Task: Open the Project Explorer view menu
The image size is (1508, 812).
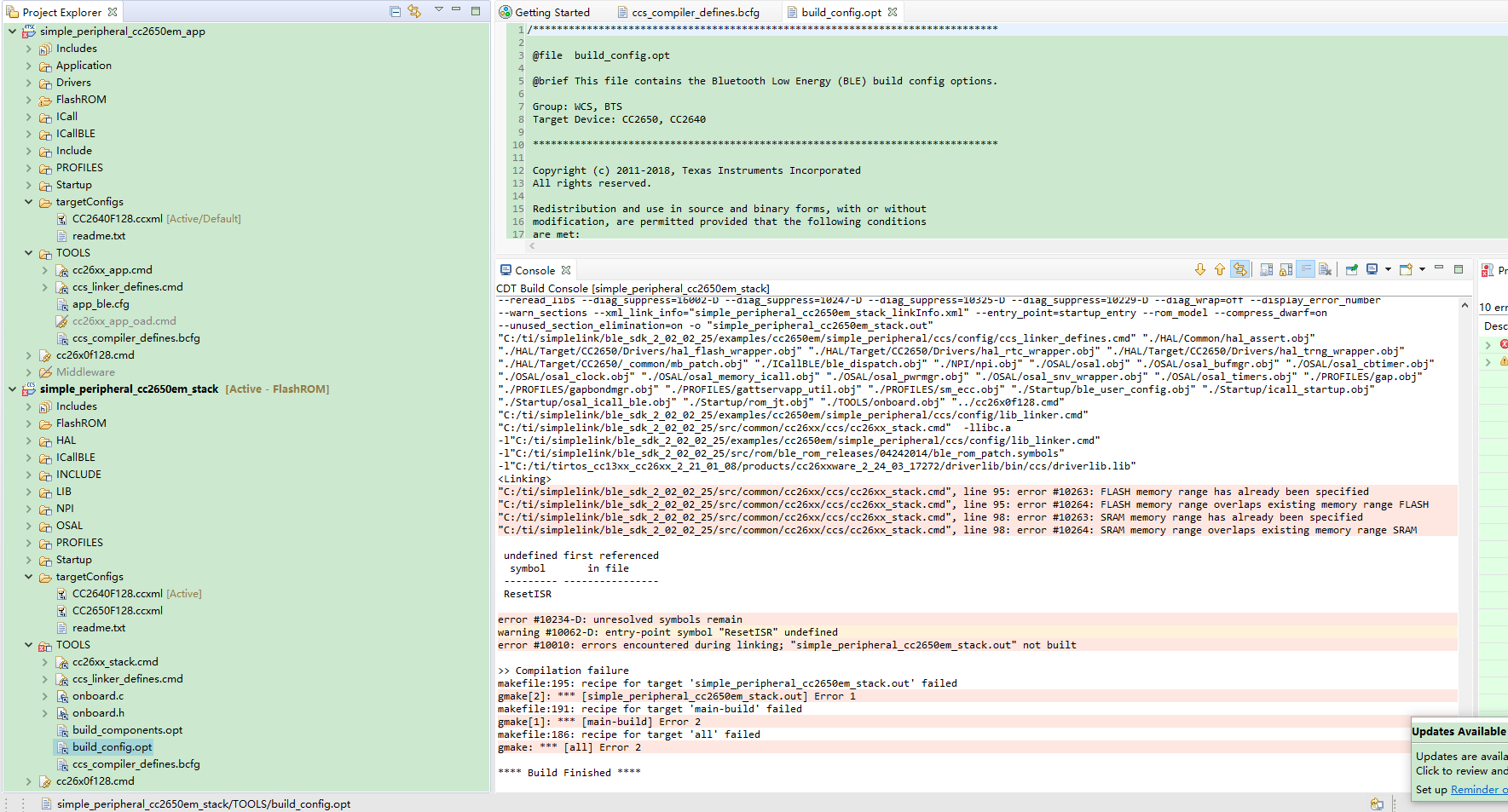Action: tap(438, 10)
